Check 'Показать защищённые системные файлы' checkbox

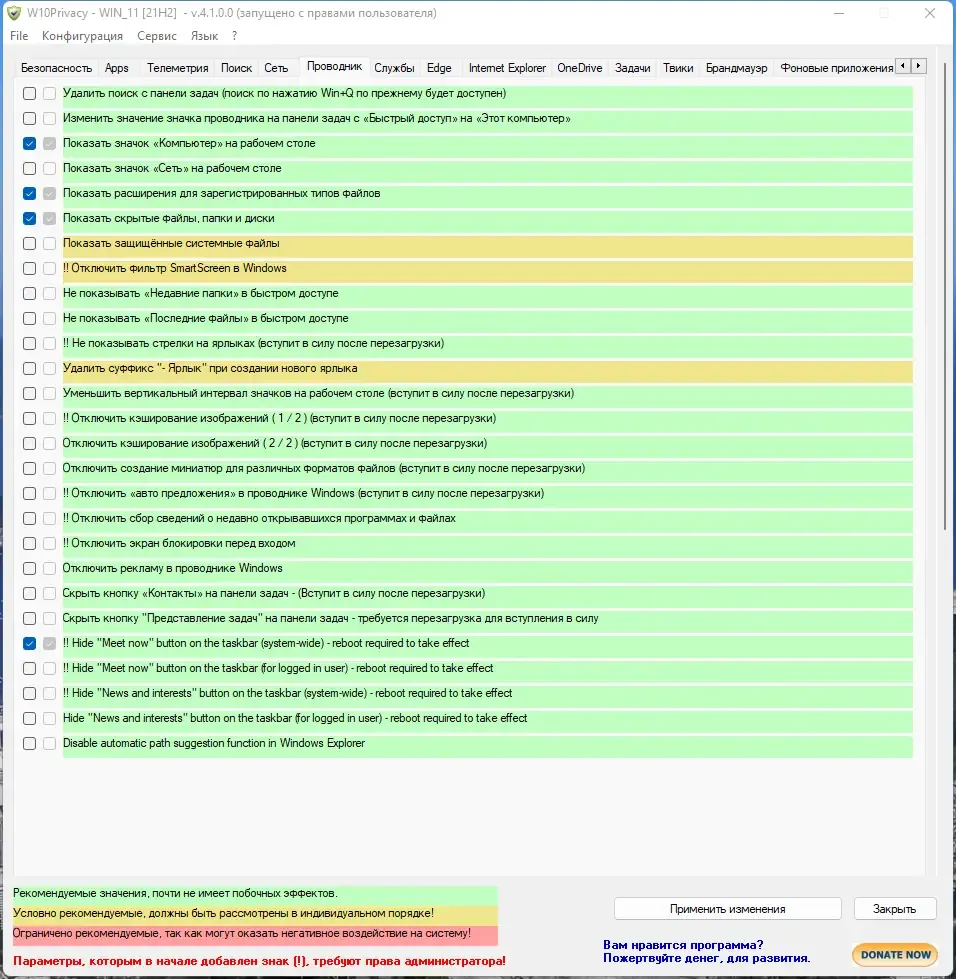[x=29, y=244]
